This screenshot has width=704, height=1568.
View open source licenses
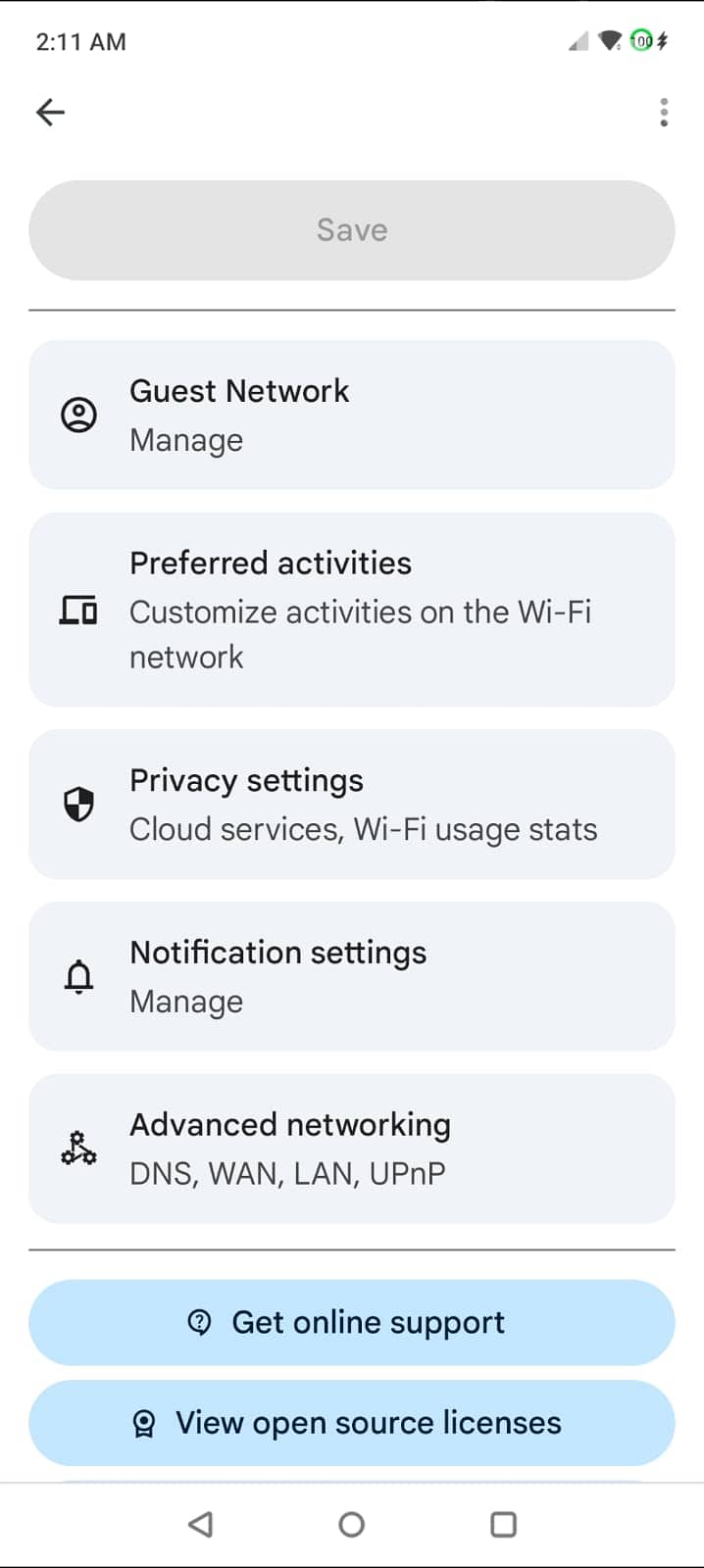point(352,1422)
